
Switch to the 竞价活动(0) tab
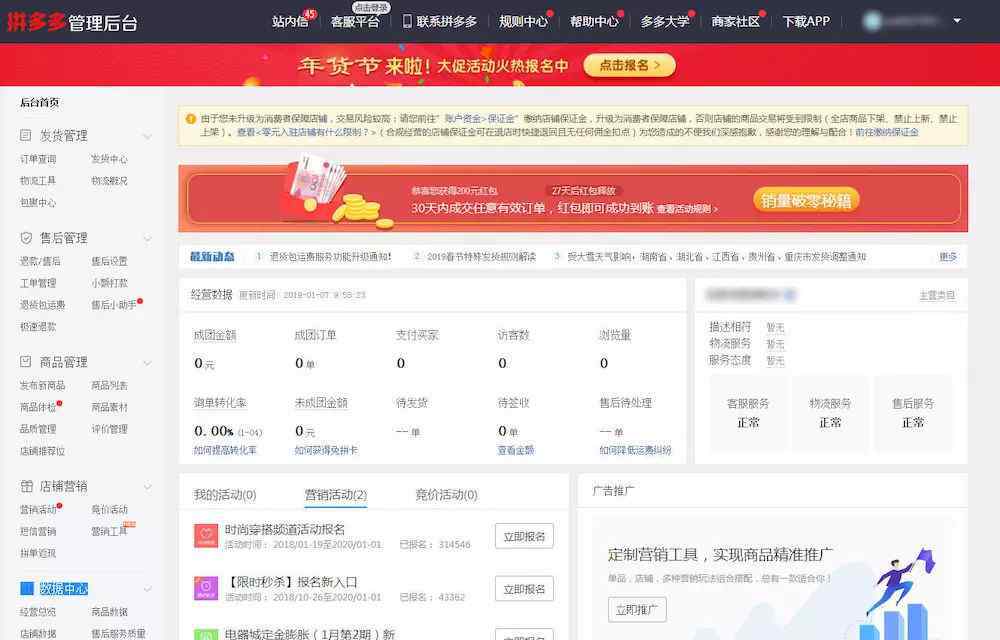click(446, 495)
